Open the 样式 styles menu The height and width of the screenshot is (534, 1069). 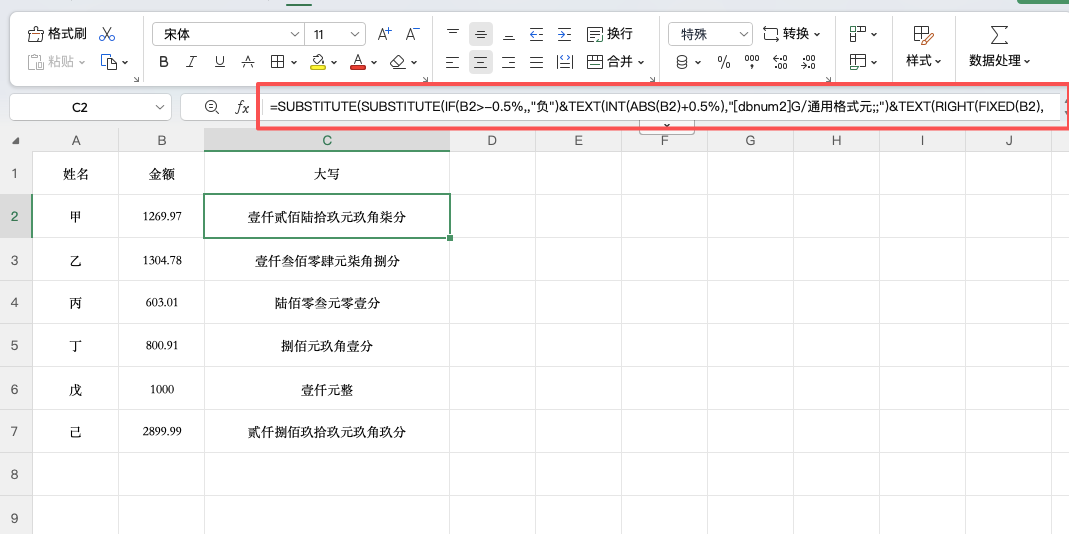tap(923, 47)
